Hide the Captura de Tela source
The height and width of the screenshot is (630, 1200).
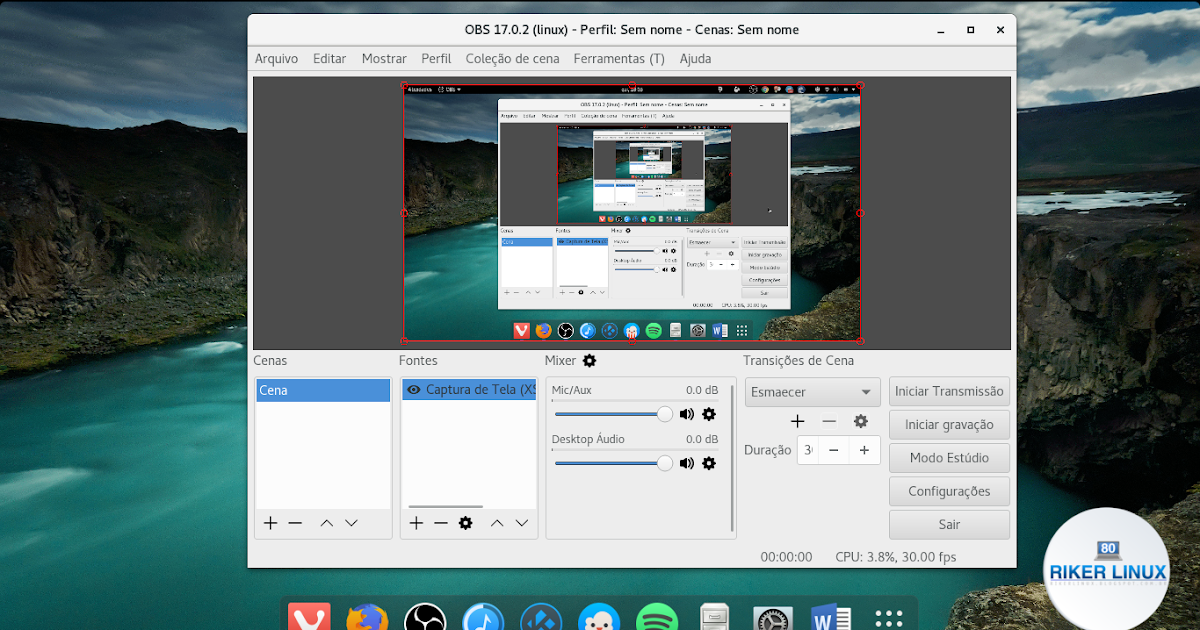point(413,390)
